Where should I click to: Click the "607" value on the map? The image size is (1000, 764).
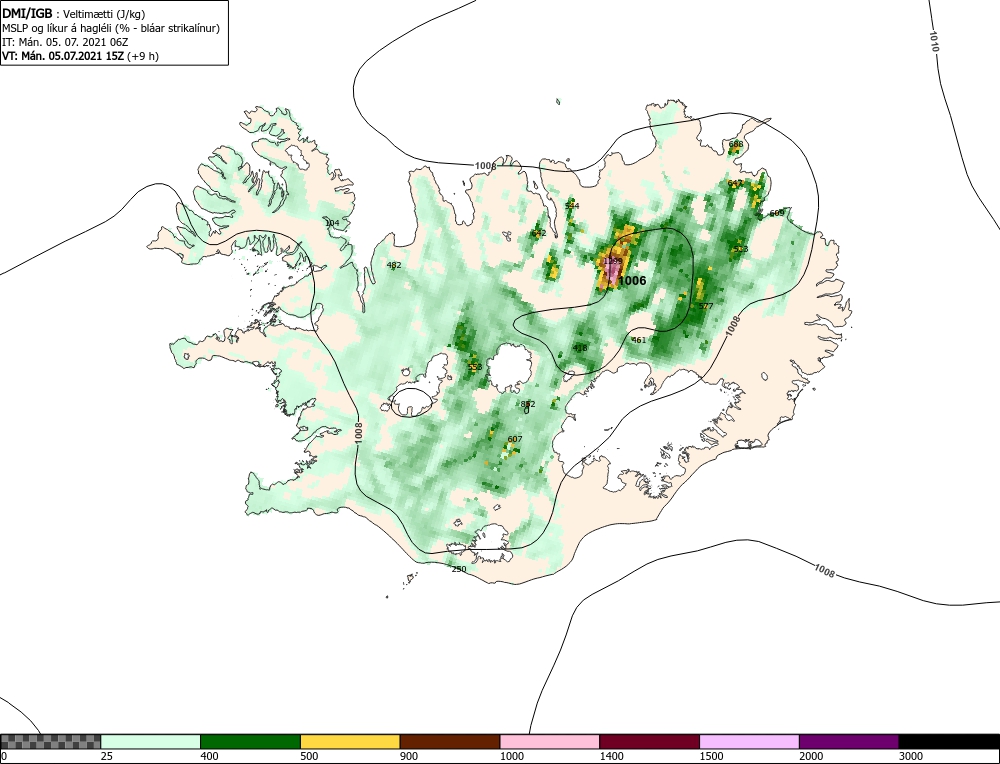click(x=515, y=439)
